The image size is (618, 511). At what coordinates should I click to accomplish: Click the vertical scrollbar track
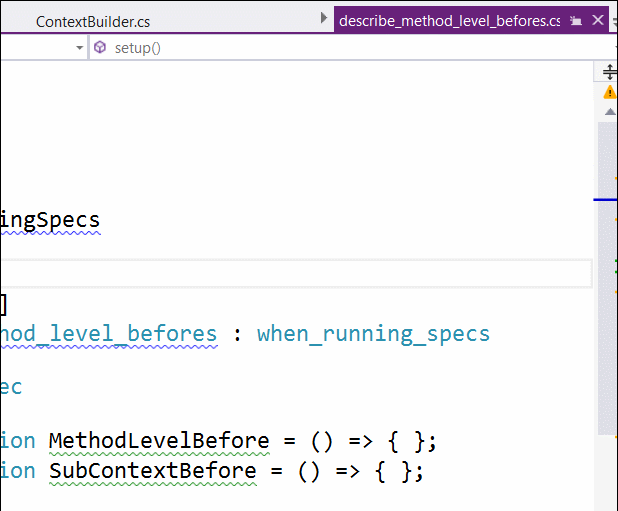click(607, 278)
